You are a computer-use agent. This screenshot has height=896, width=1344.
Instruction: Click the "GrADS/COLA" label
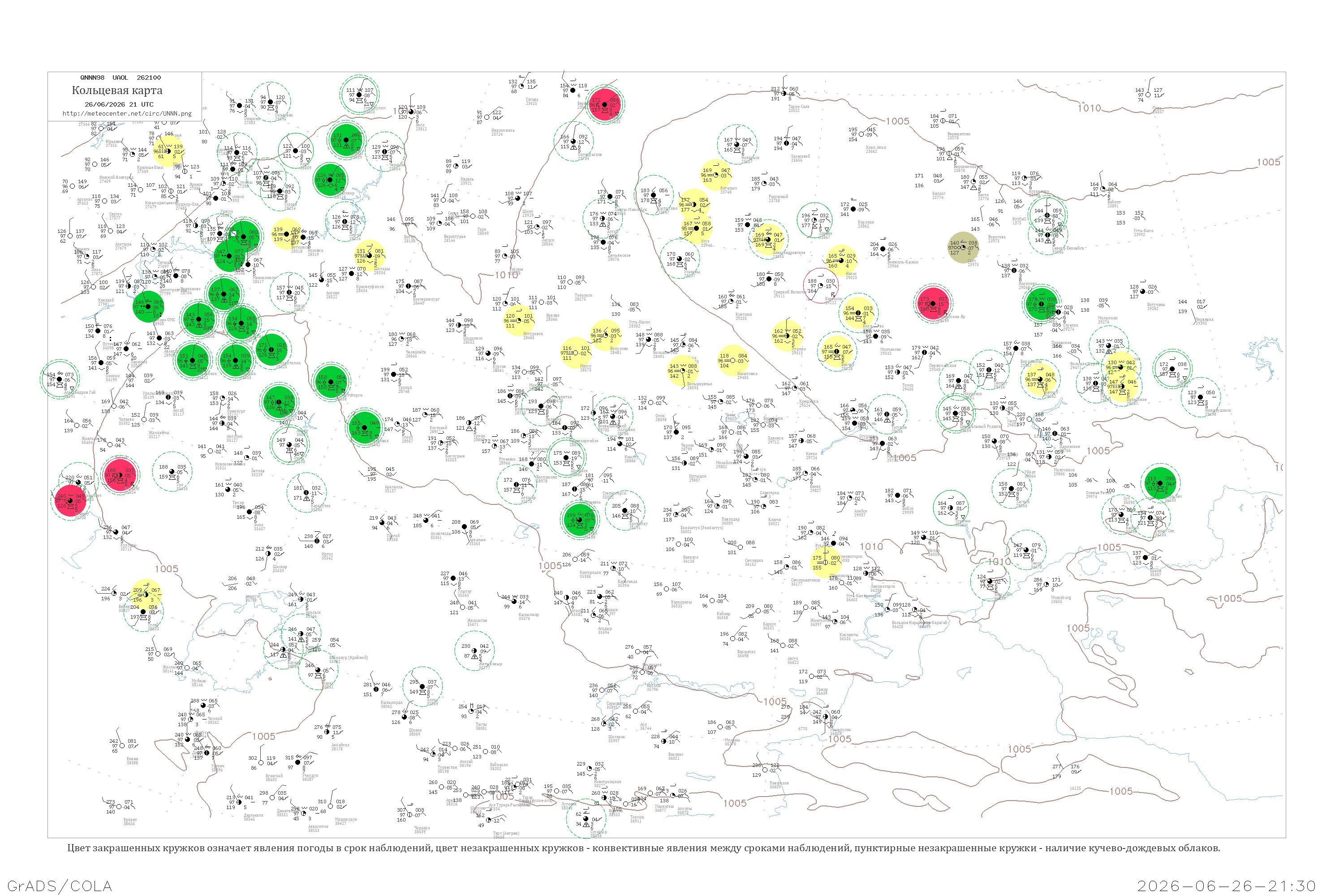(60, 886)
